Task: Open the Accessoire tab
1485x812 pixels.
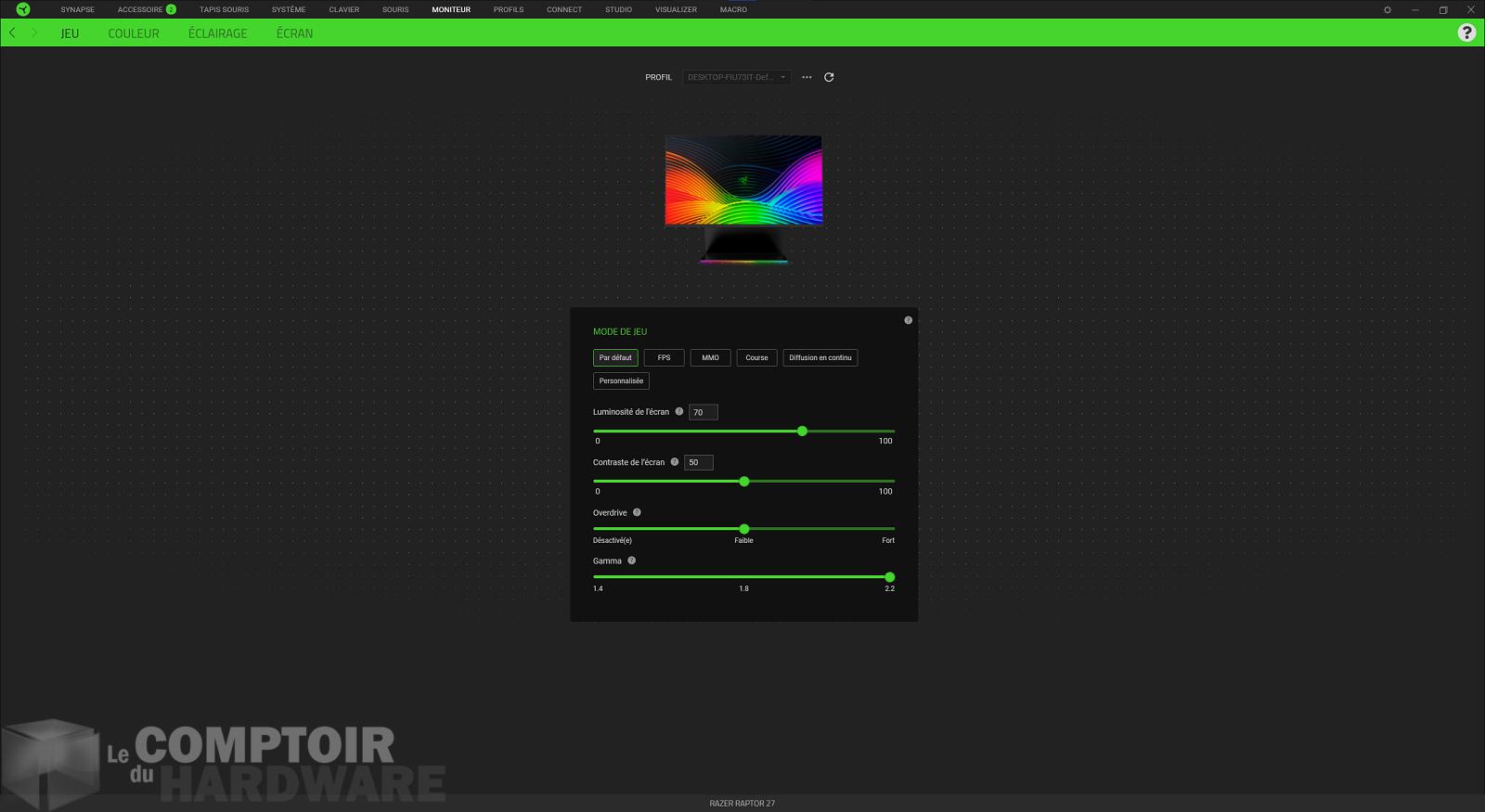Action: (140, 9)
